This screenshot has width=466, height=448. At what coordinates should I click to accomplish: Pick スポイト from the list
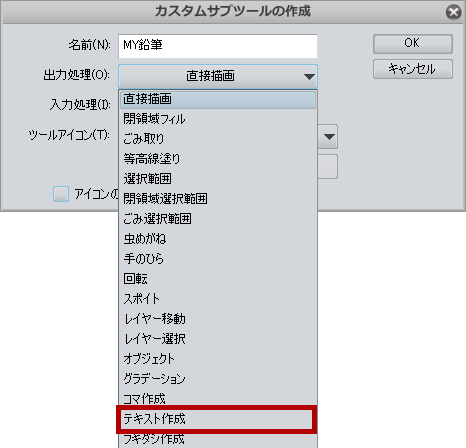[x=218, y=299]
